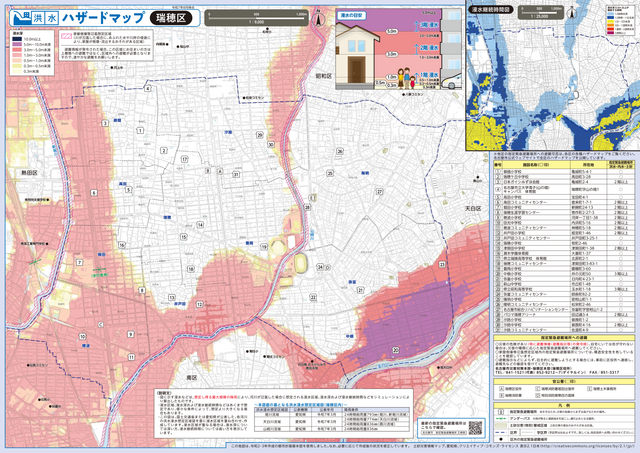Click the yellow swatch in the inset duration legend
This screenshot has width=640, height=453.
(x=611, y=22)
